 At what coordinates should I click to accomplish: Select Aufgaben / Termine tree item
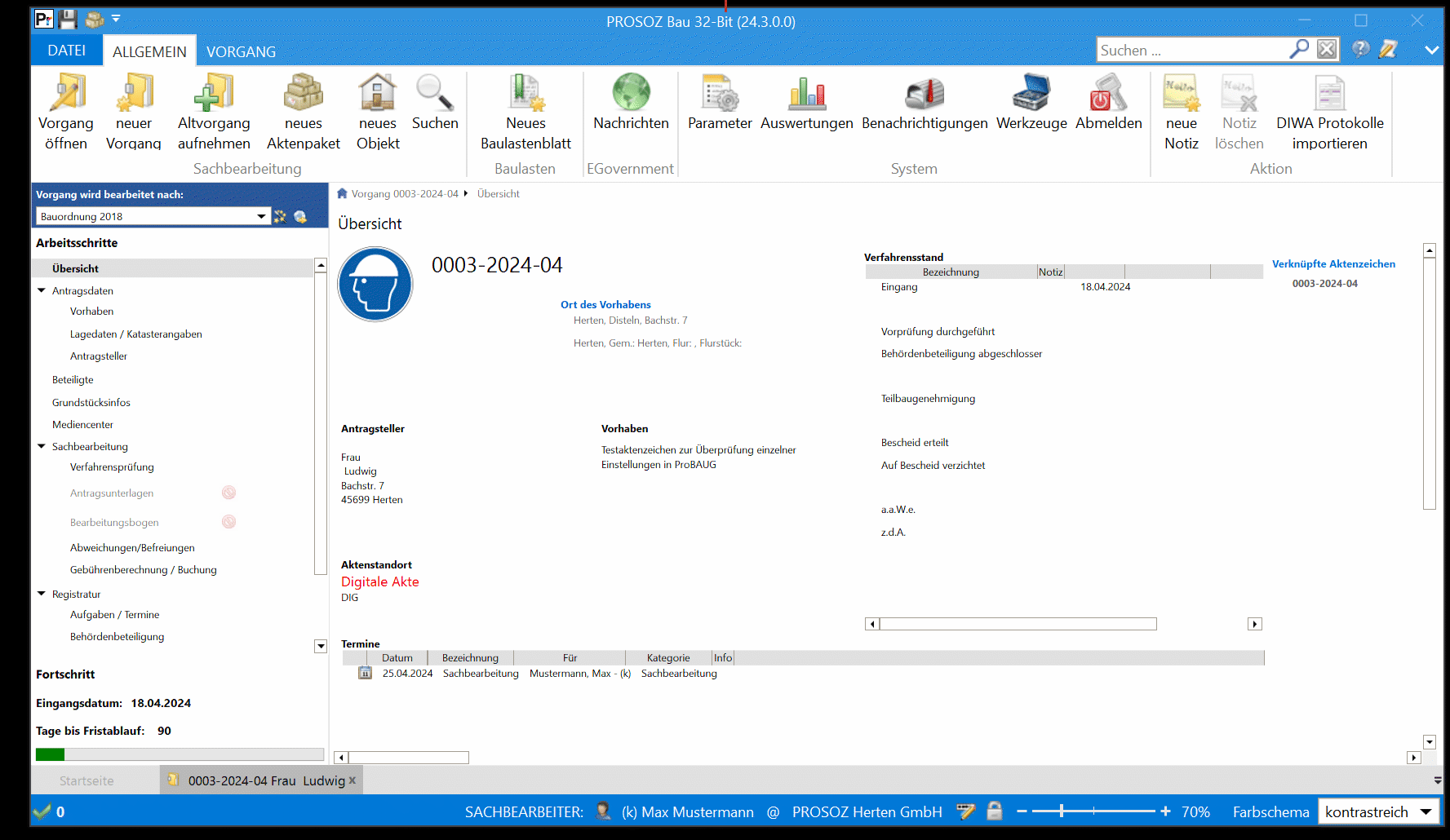114,614
